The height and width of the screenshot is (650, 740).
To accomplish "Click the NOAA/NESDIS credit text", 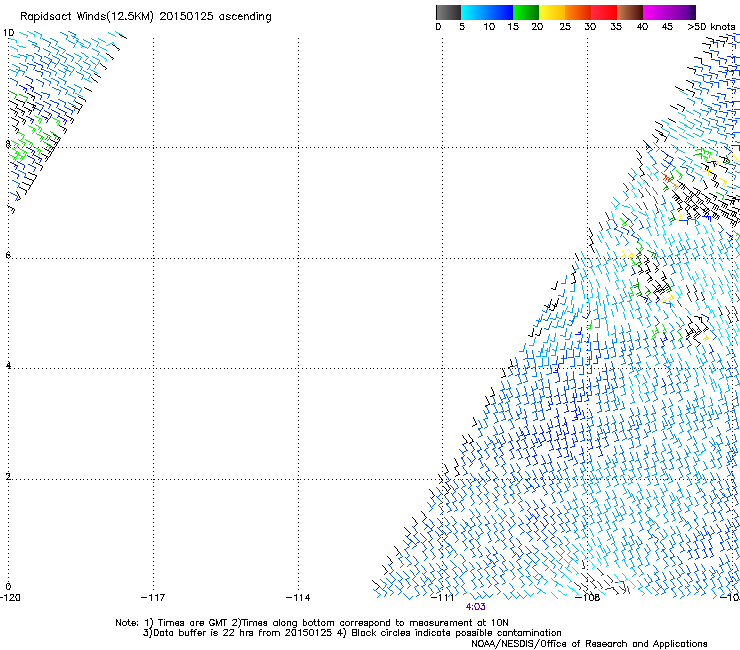I will coord(589,644).
